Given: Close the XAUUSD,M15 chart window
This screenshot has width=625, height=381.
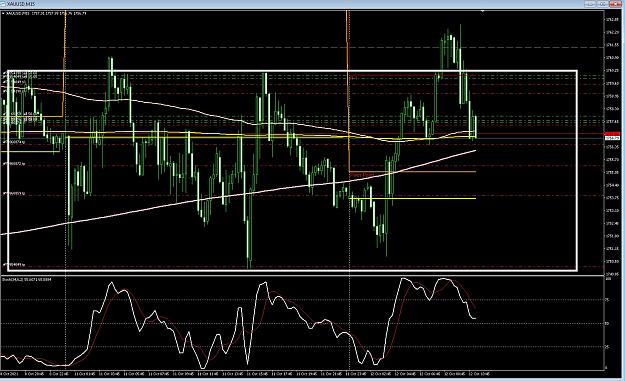Looking at the screenshot, I should [615, 4].
